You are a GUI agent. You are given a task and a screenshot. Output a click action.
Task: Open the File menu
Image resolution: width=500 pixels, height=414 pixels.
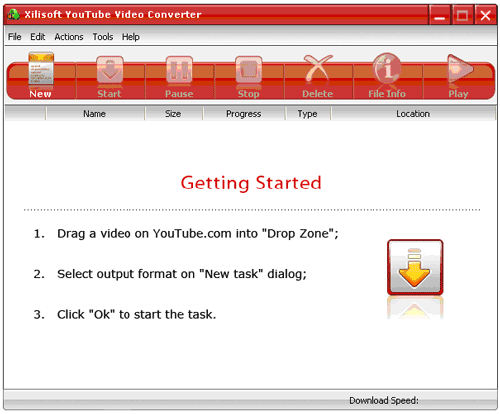pos(15,37)
